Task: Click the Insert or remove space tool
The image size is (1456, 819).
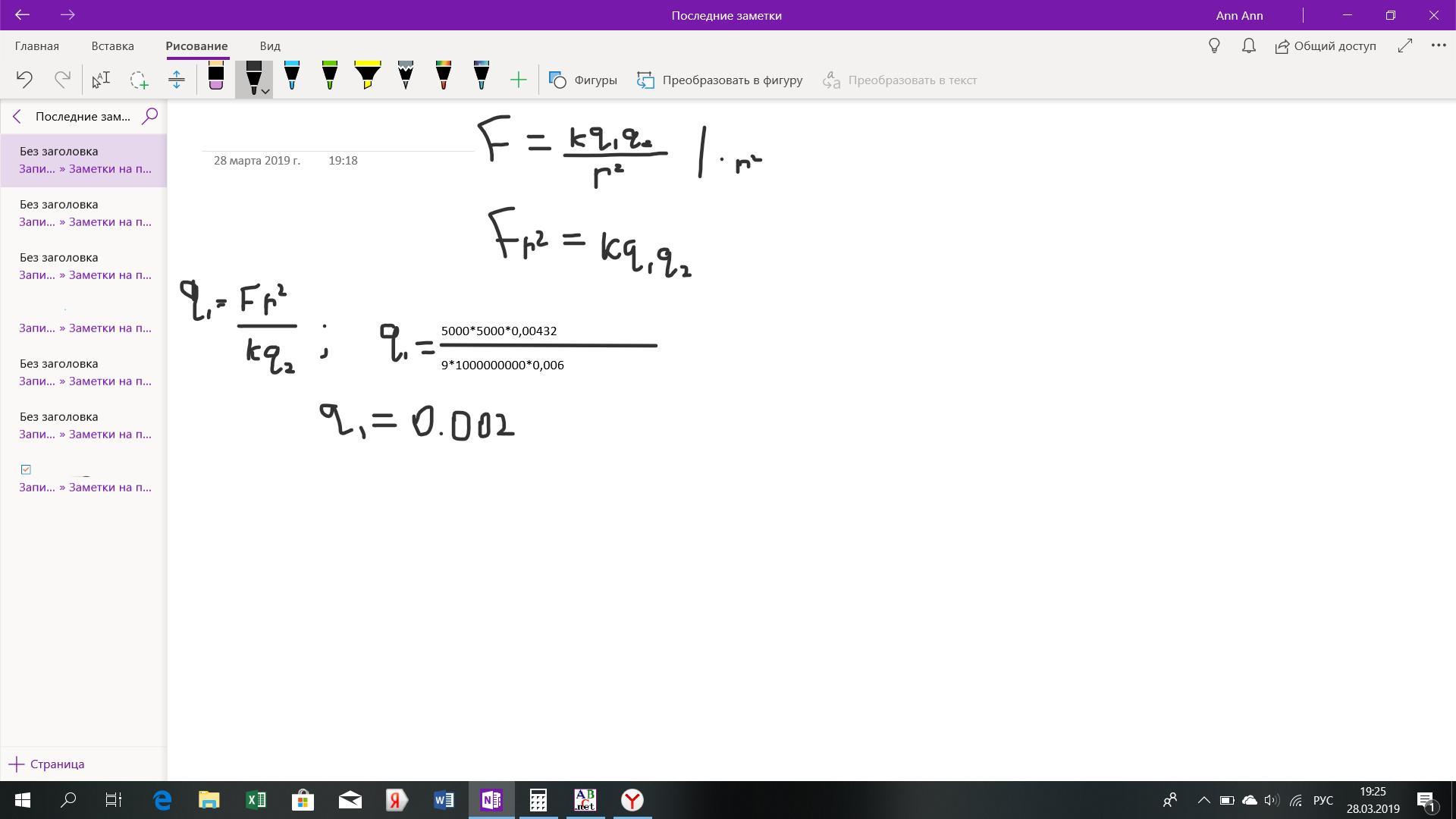Action: (x=177, y=80)
